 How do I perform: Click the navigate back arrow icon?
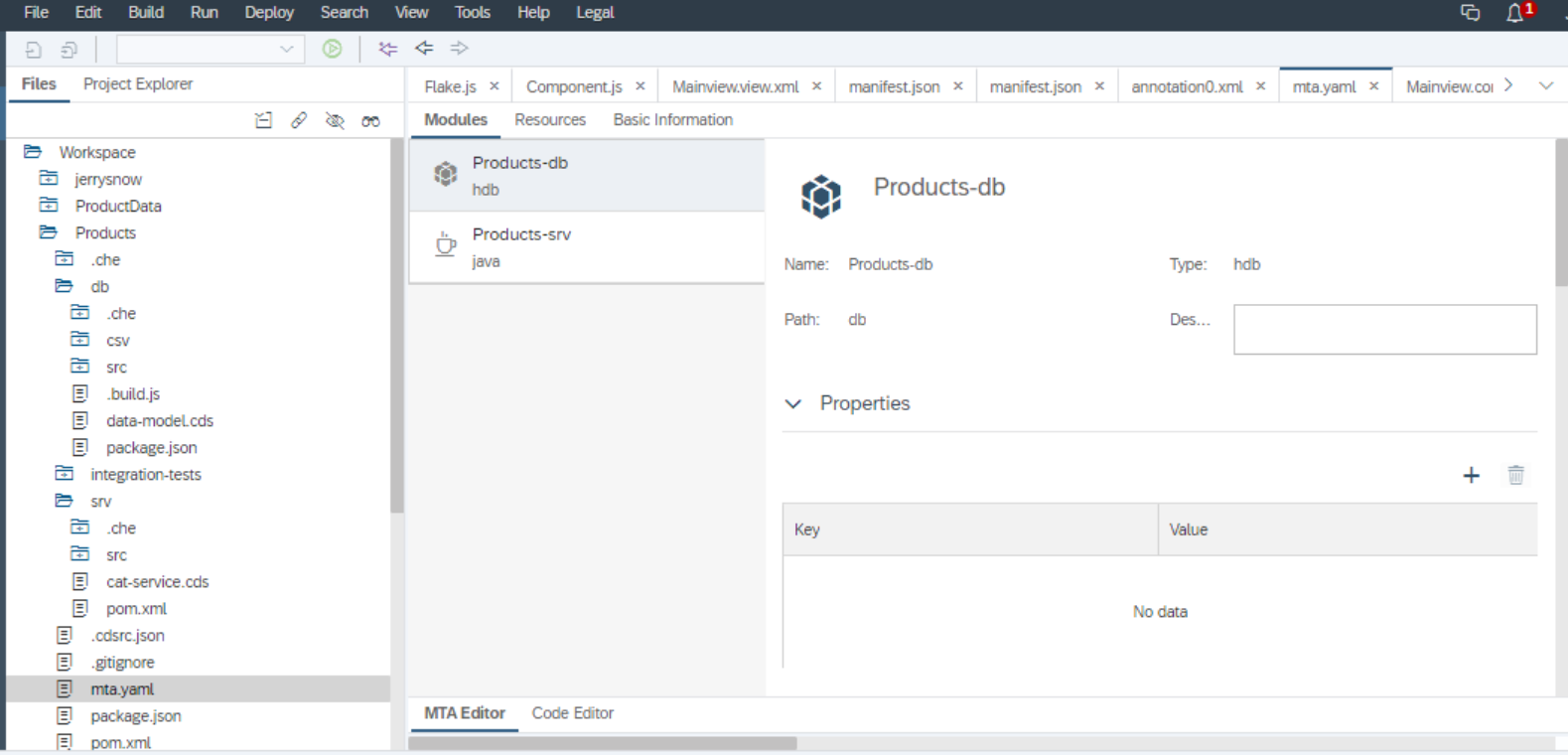[x=424, y=49]
